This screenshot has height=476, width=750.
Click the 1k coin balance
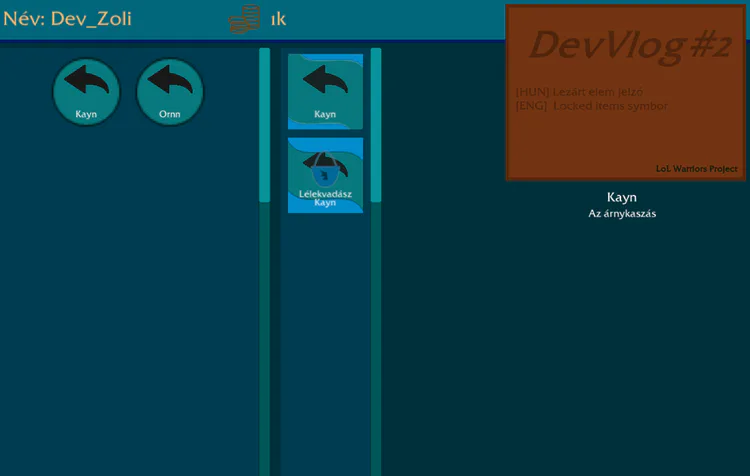coord(278,20)
